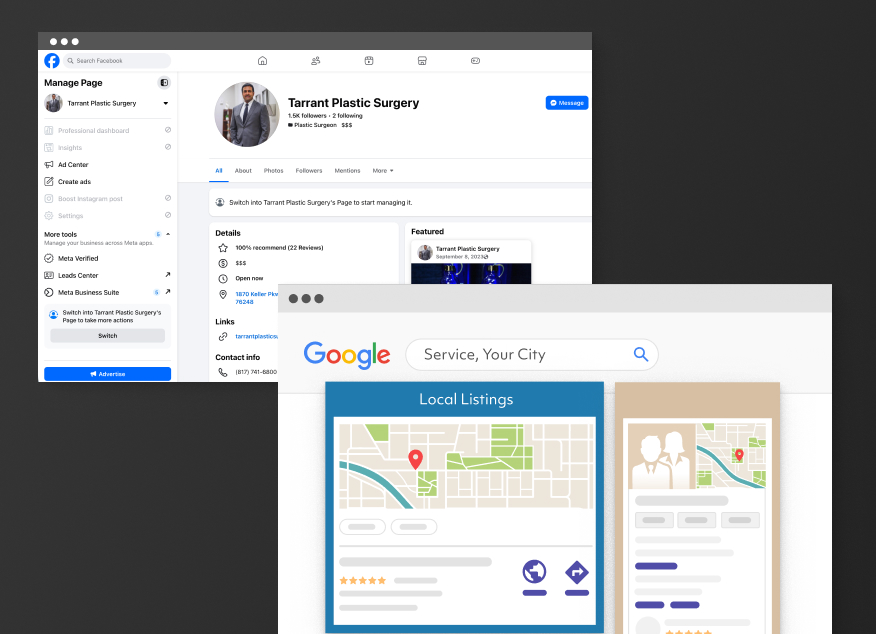
Task: Click the Local Listings heading
Action: point(466,399)
